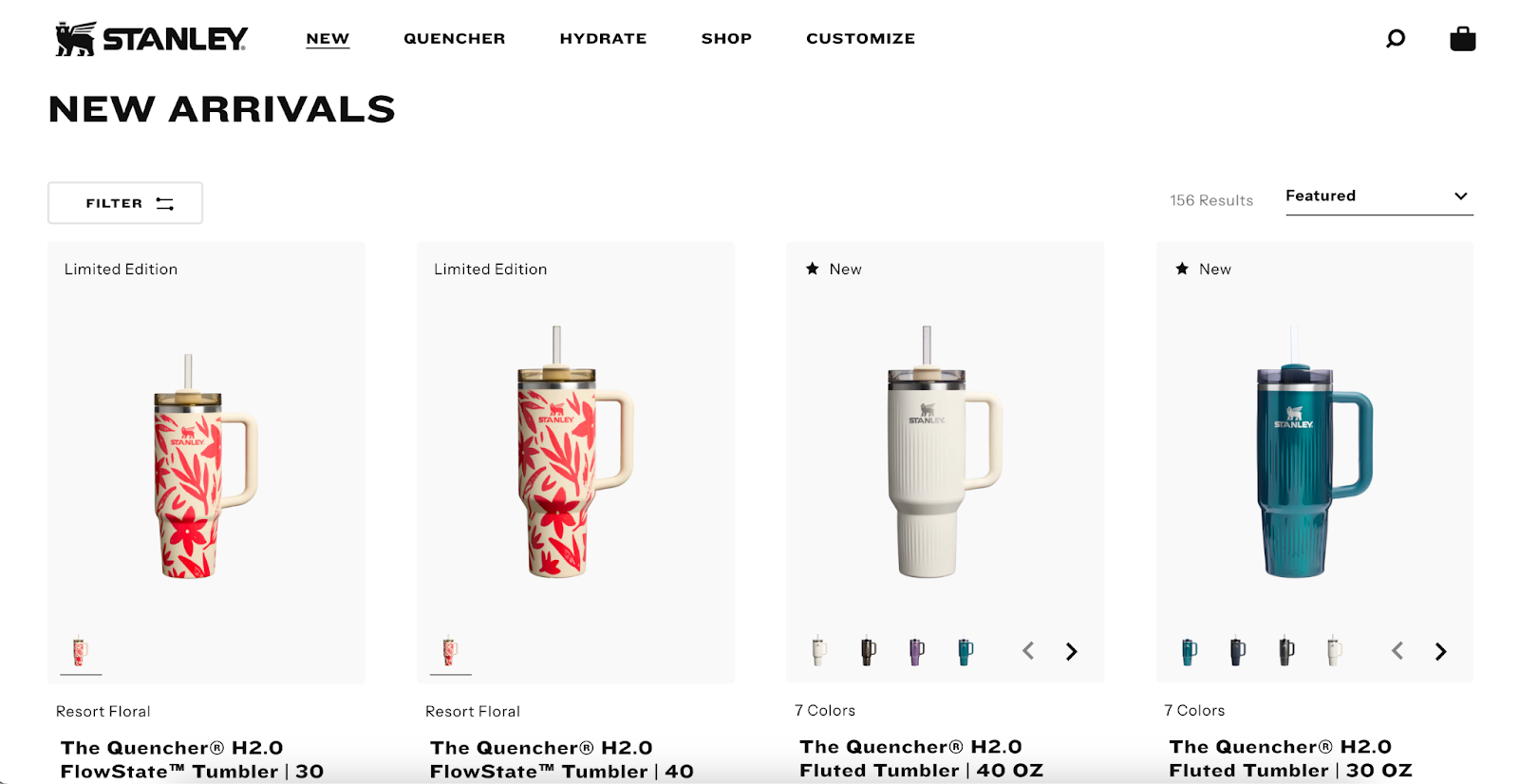Open the Hydrate menu
1519x784 pixels.
[603, 39]
